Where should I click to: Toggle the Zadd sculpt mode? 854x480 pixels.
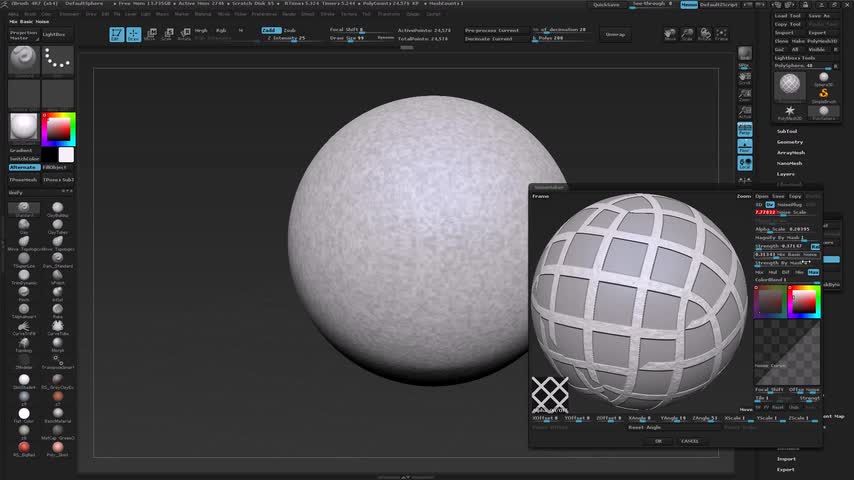click(270, 30)
